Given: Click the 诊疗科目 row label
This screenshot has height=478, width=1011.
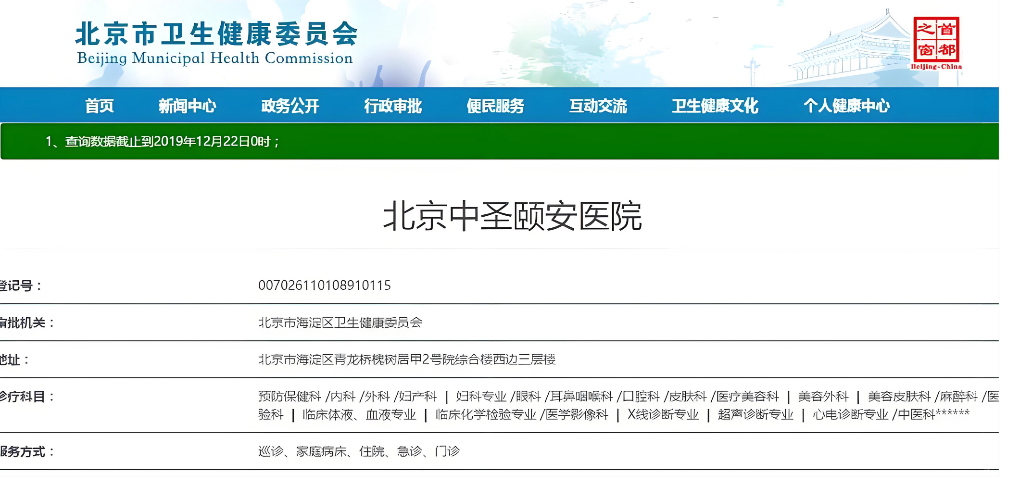Looking at the screenshot, I should pos(25,397).
